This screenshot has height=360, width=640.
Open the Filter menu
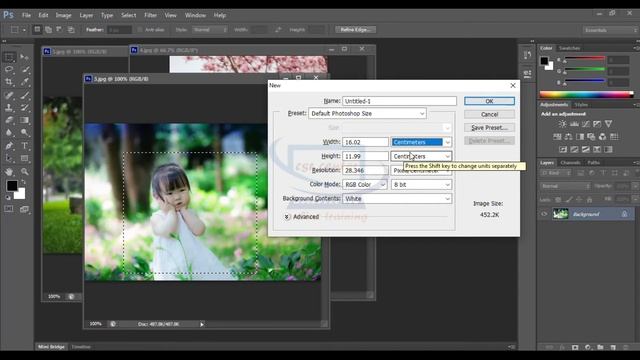click(x=150, y=15)
